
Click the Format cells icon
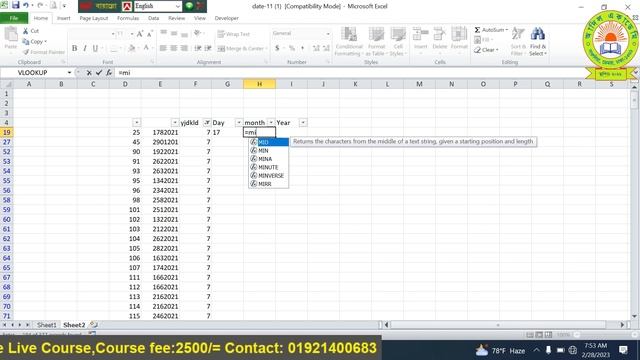coord(459,34)
